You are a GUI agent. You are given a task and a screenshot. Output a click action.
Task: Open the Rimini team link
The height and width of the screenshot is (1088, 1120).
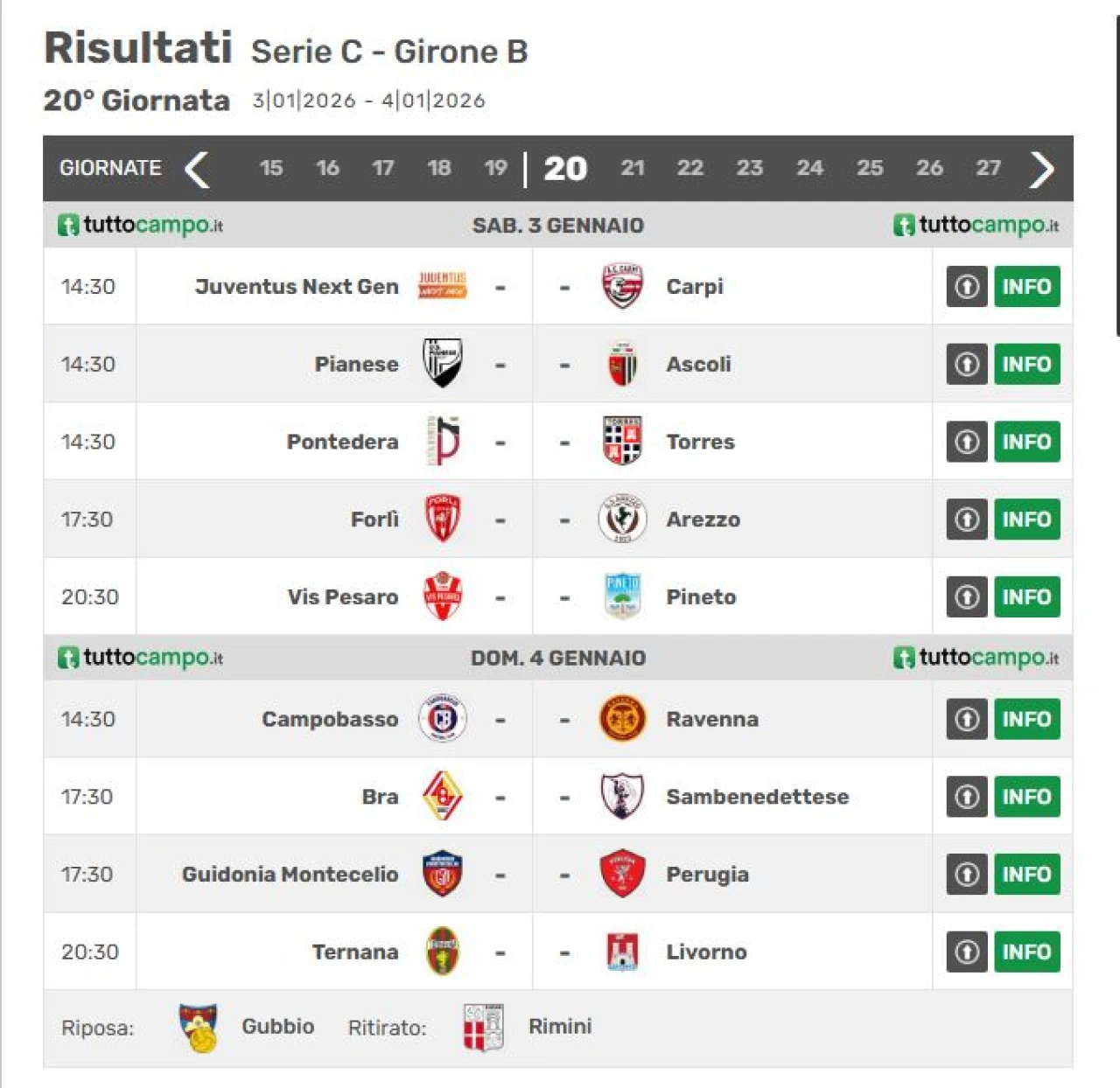coord(560,1026)
